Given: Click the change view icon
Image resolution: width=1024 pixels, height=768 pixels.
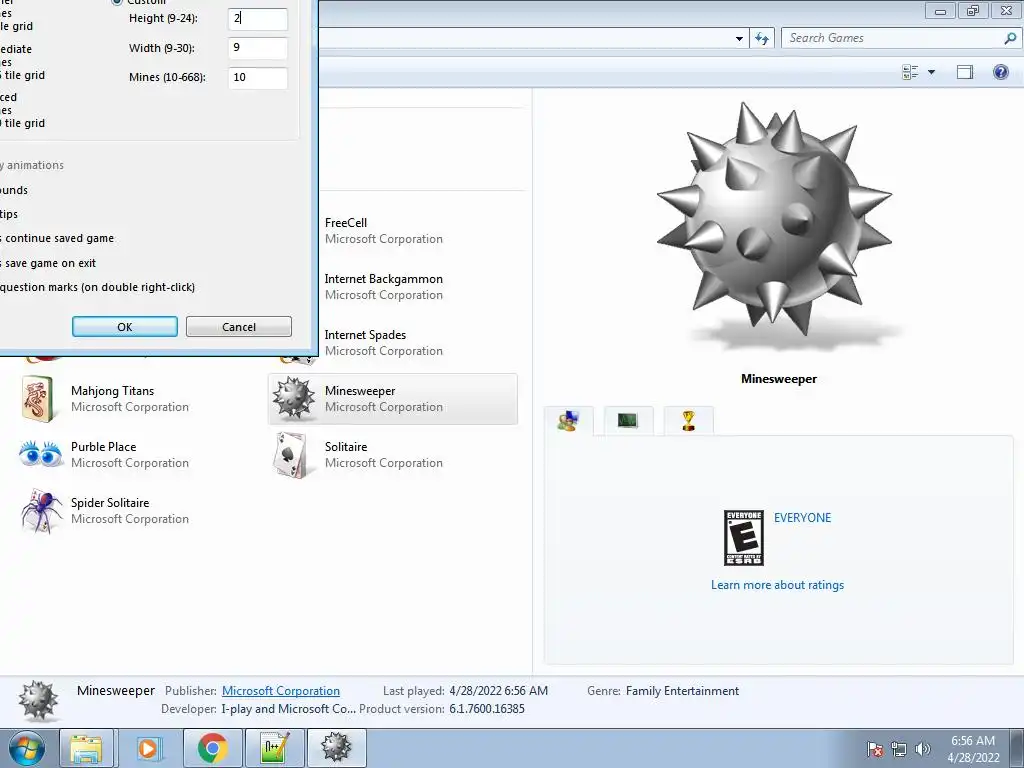Looking at the screenshot, I should point(910,72).
